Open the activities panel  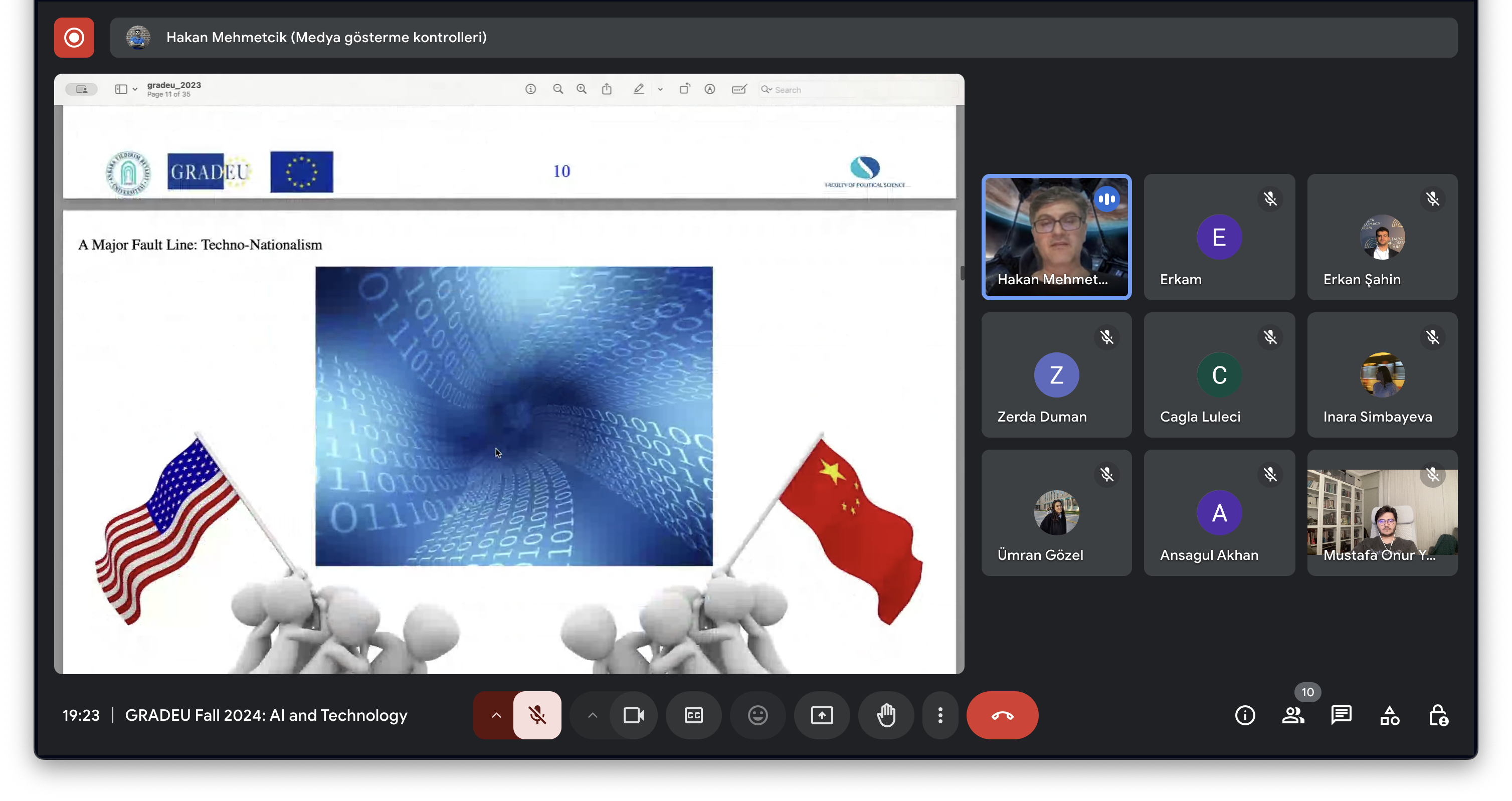[x=1389, y=715]
